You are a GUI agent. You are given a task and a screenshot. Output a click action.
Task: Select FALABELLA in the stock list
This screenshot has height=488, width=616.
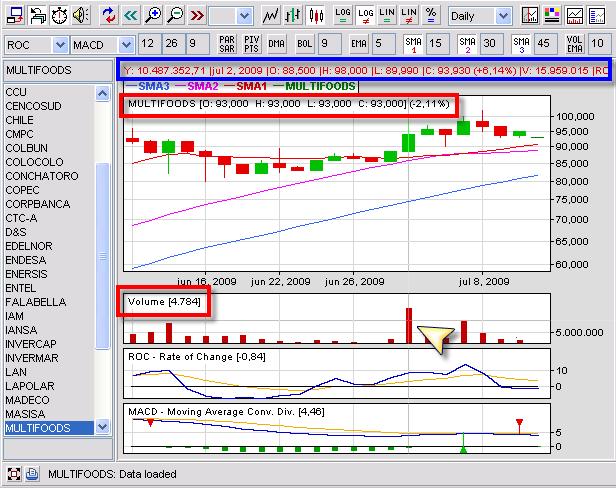click(49, 302)
